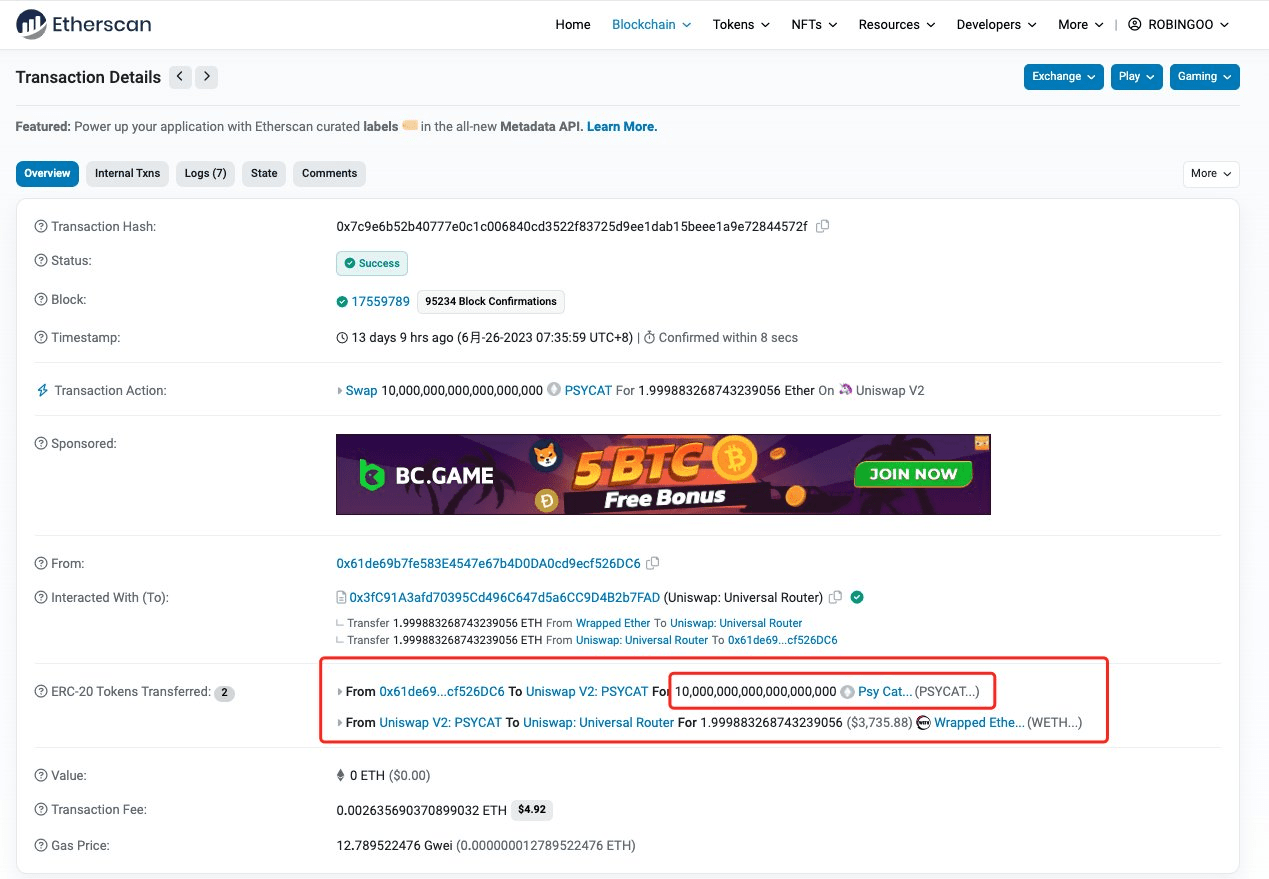
Task: Click Gas Price help icon
Action: coord(41,846)
